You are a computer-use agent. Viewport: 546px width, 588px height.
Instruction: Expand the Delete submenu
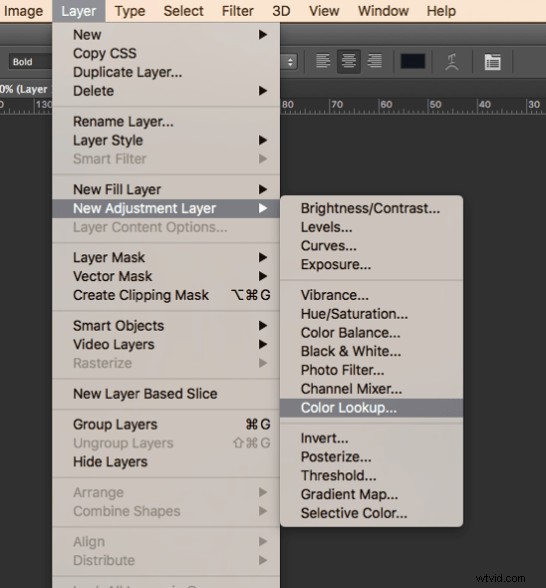(166, 91)
